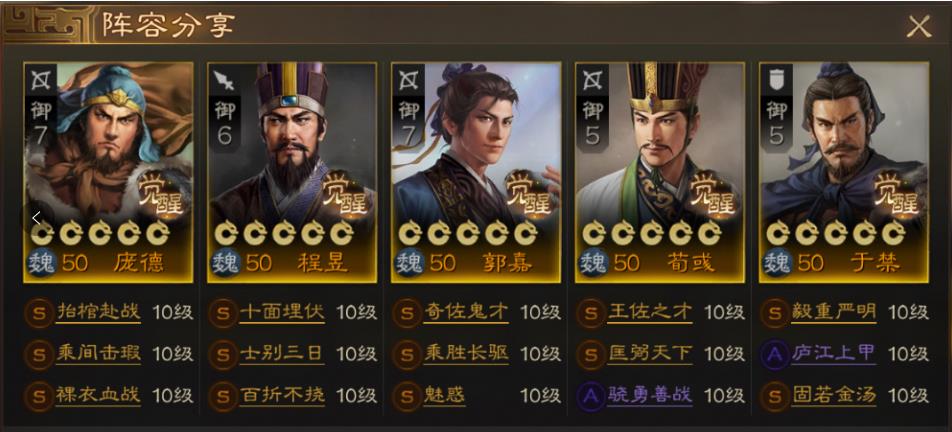Click the 十面埋伏 skill name
The height and width of the screenshot is (432, 952).
pos(282,312)
